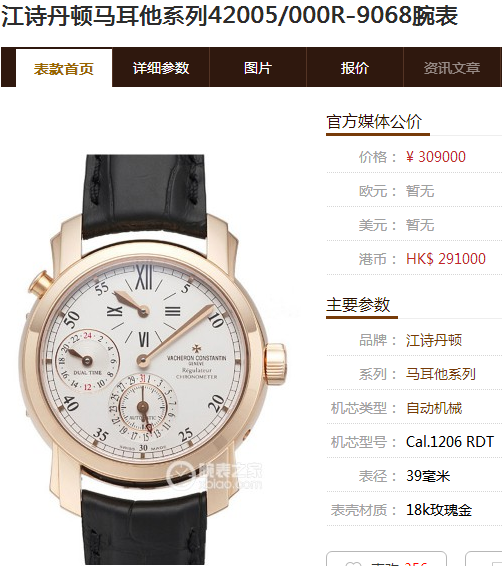Switch to the 详细参数 tab

(x=161, y=68)
